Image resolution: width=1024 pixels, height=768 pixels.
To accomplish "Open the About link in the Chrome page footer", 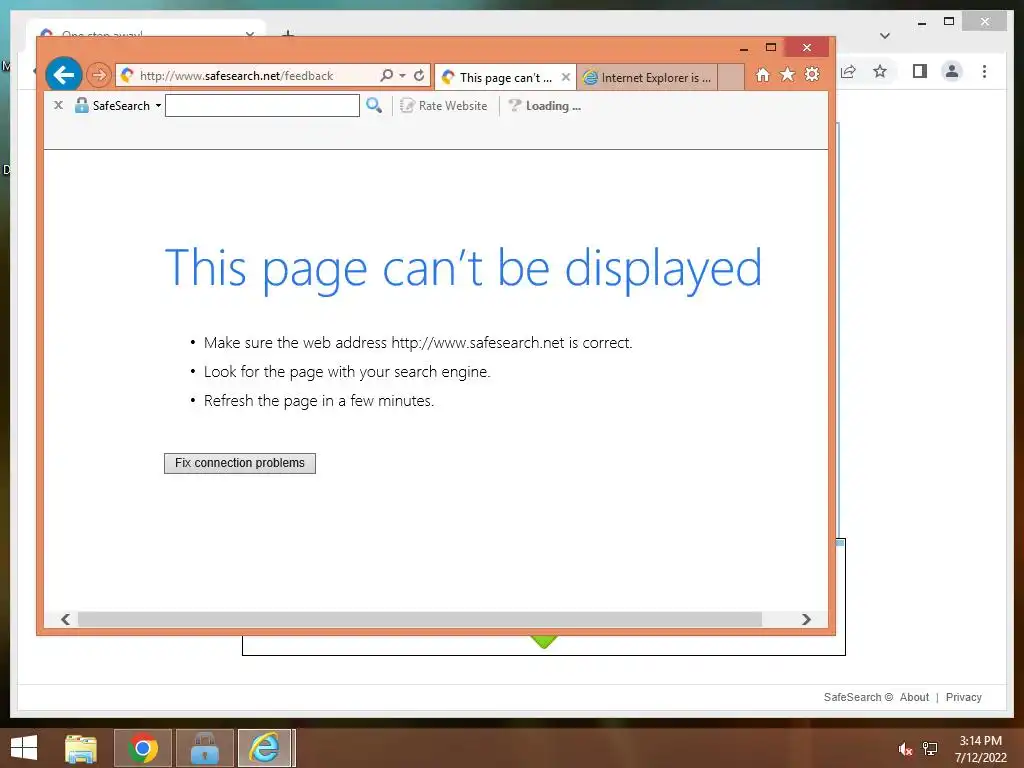I will (914, 697).
